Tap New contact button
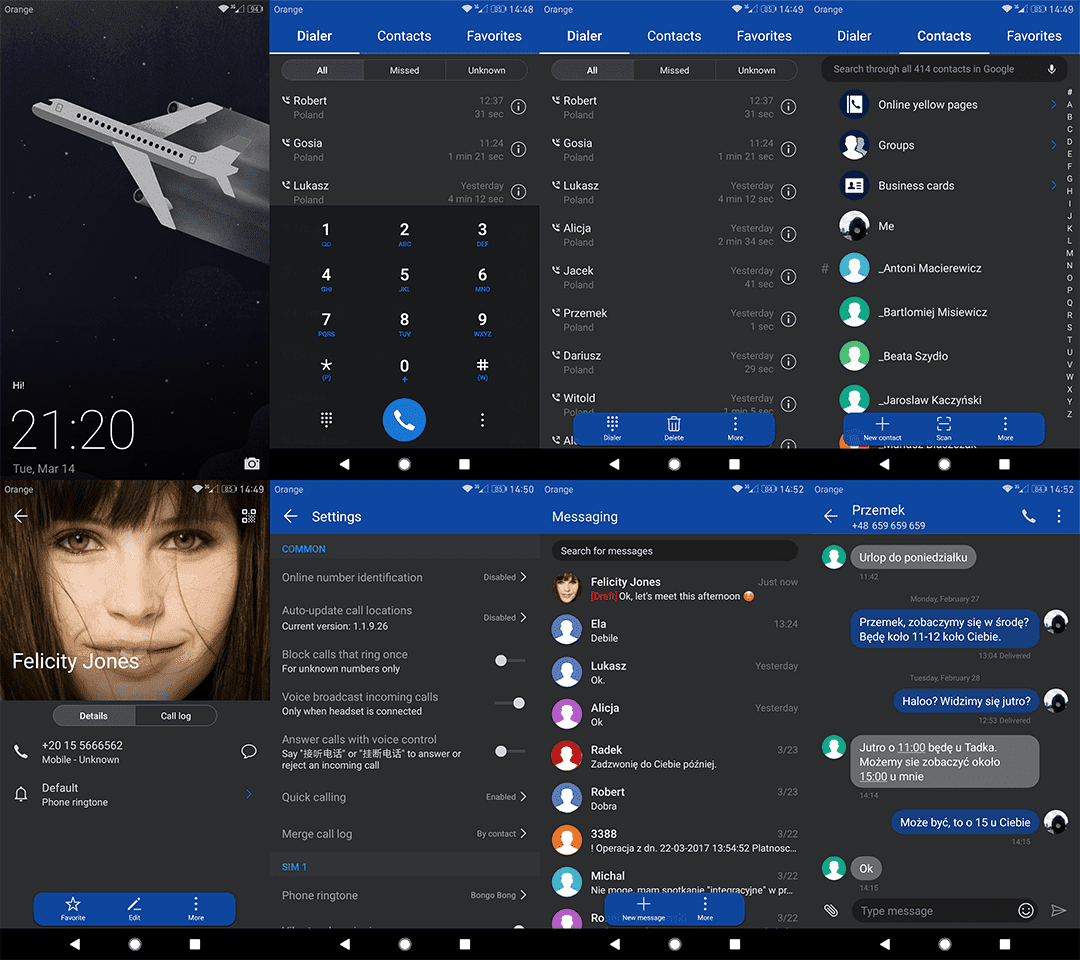 point(882,428)
